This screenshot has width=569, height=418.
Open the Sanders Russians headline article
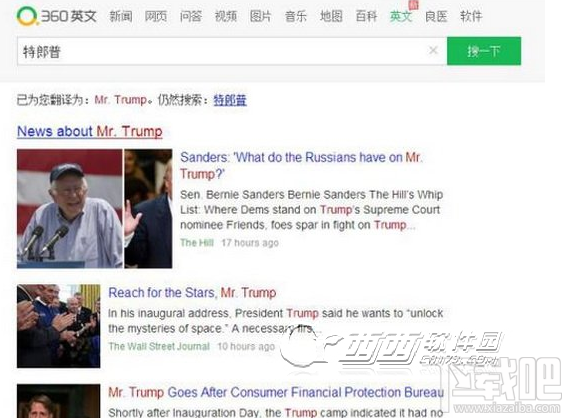302,165
